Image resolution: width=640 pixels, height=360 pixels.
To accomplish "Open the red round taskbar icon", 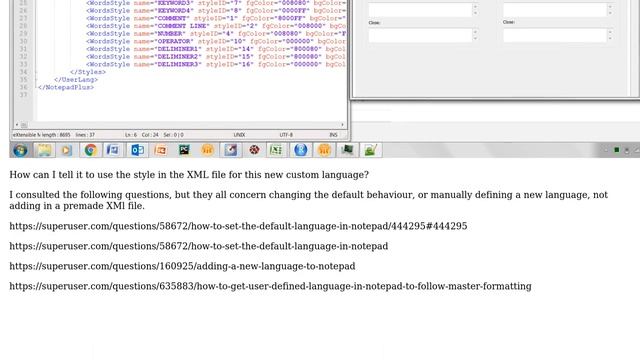I will click(x=254, y=150).
